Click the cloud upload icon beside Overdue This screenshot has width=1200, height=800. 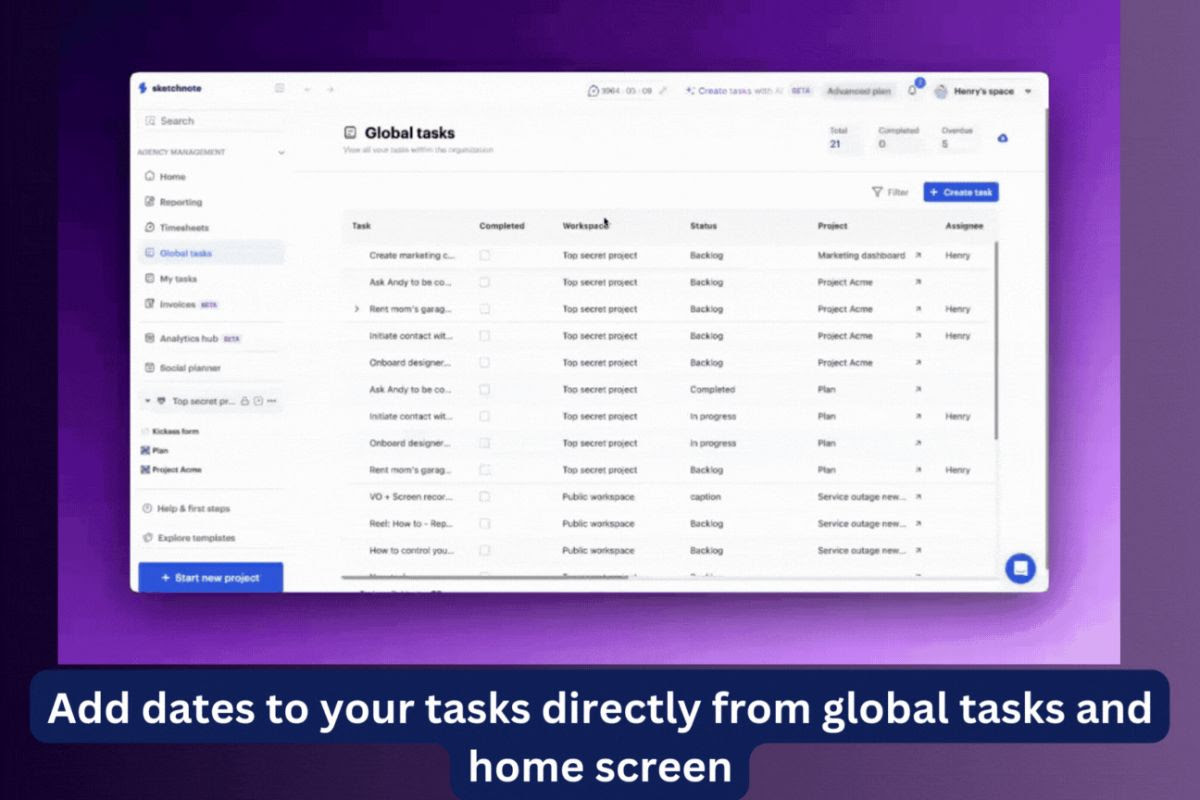[1002, 138]
